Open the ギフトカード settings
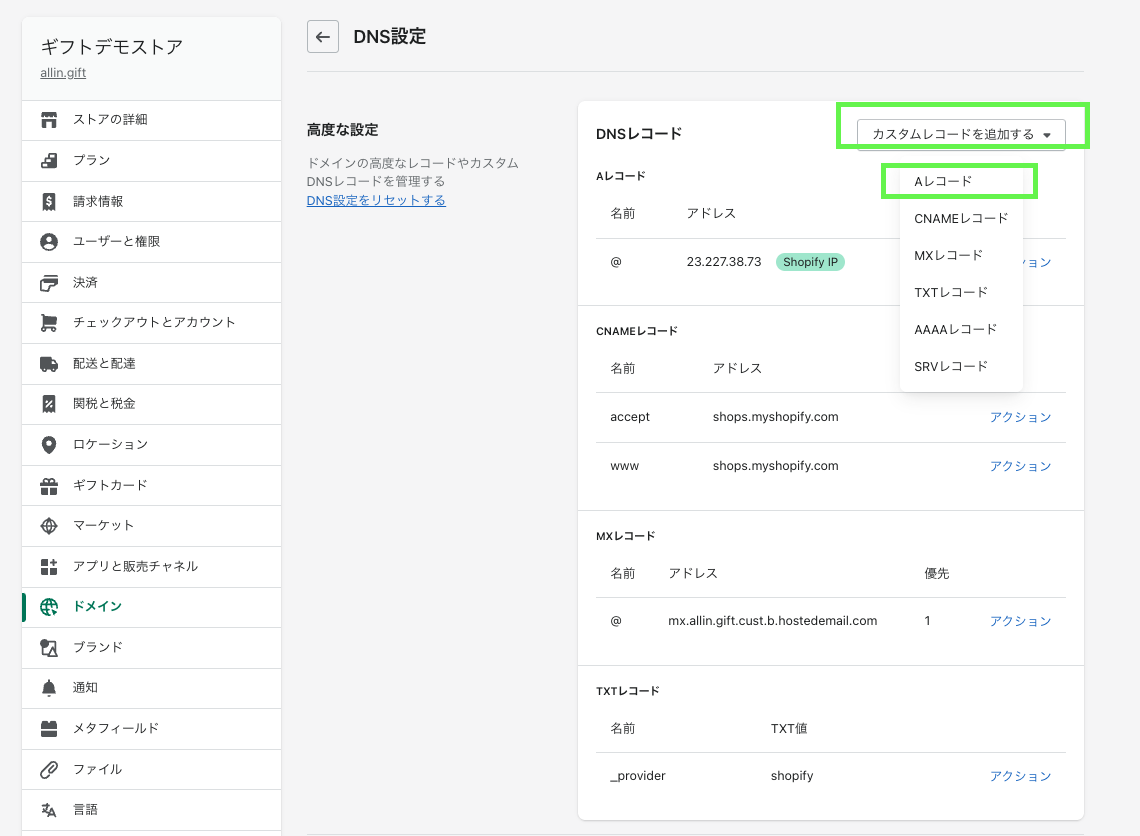 tap(151, 486)
